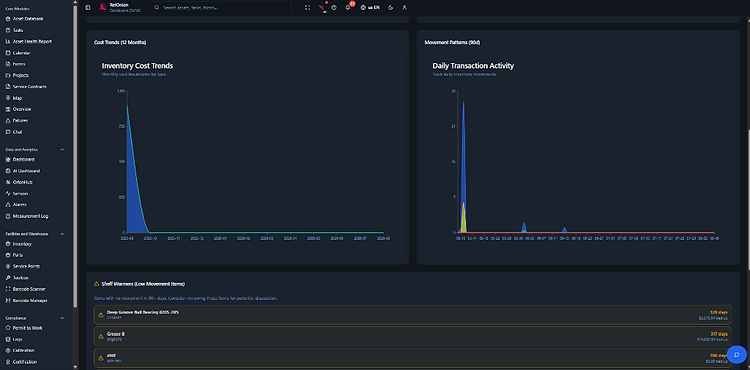Screen dimensions: 750x370
Task: Click the Alarms triangle icon
Action: [x=8, y=205]
